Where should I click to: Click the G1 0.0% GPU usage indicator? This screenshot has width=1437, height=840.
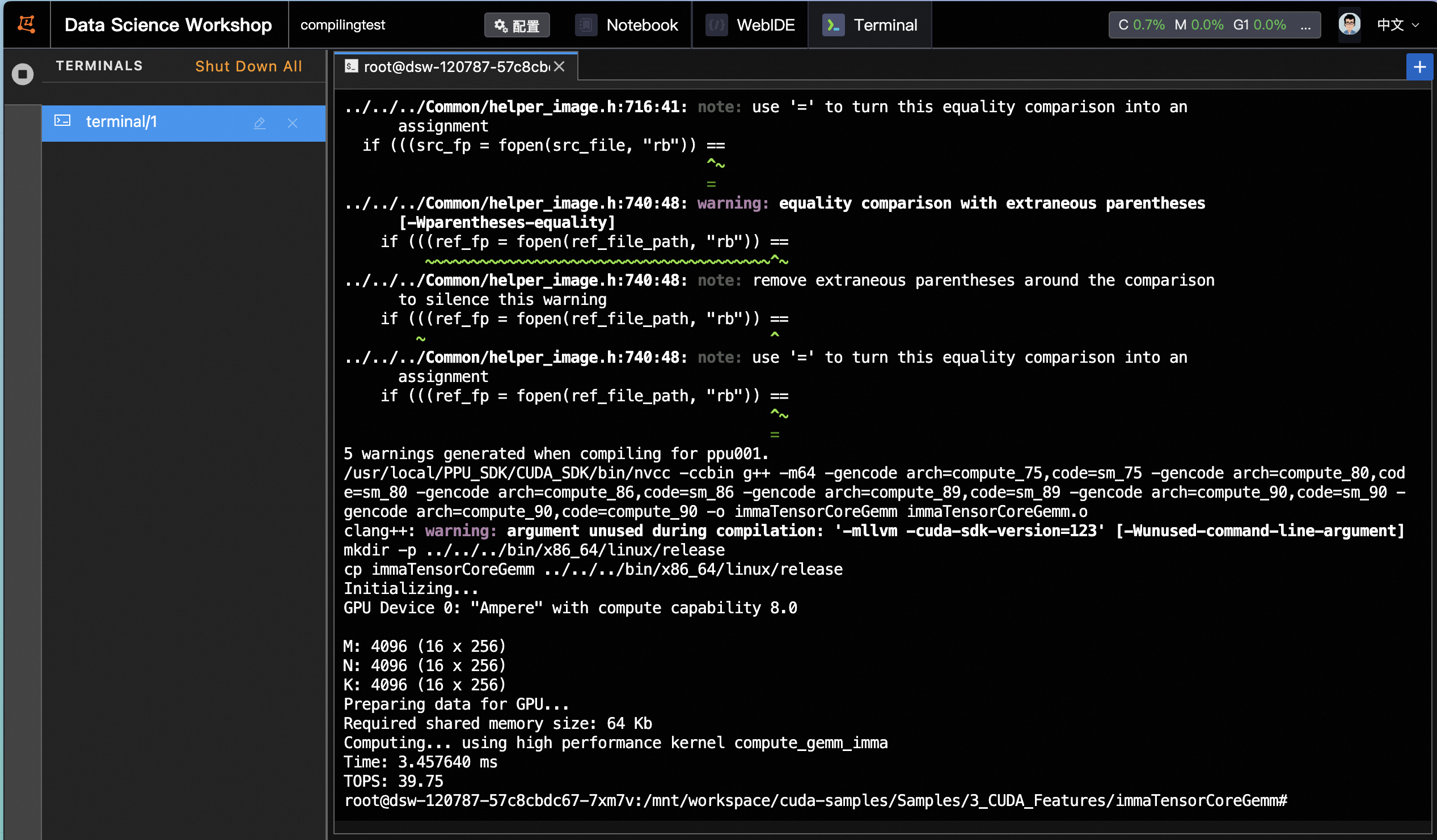[1259, 25]
